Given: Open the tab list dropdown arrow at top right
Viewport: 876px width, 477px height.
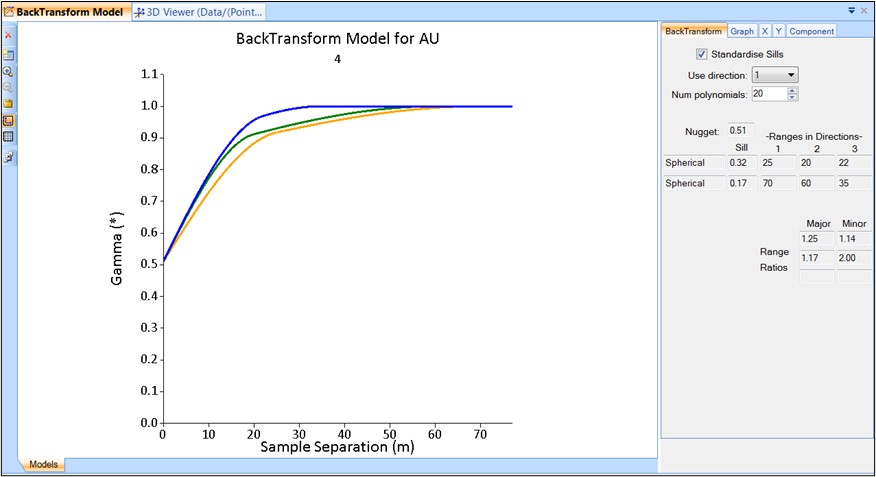Looking at the screenshot, I should (850, 10).
